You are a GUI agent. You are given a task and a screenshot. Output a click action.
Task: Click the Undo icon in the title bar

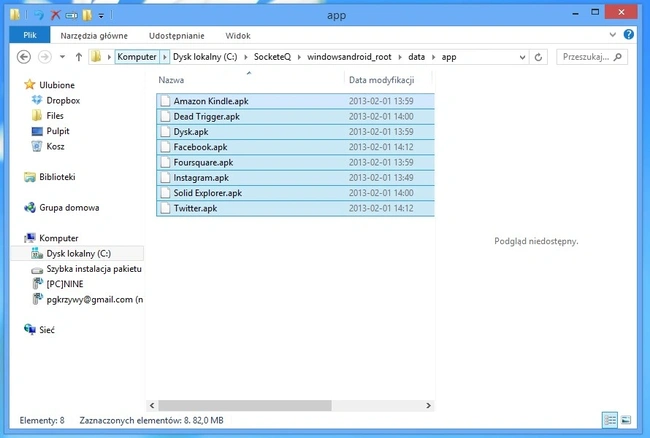tap(39, 15)
